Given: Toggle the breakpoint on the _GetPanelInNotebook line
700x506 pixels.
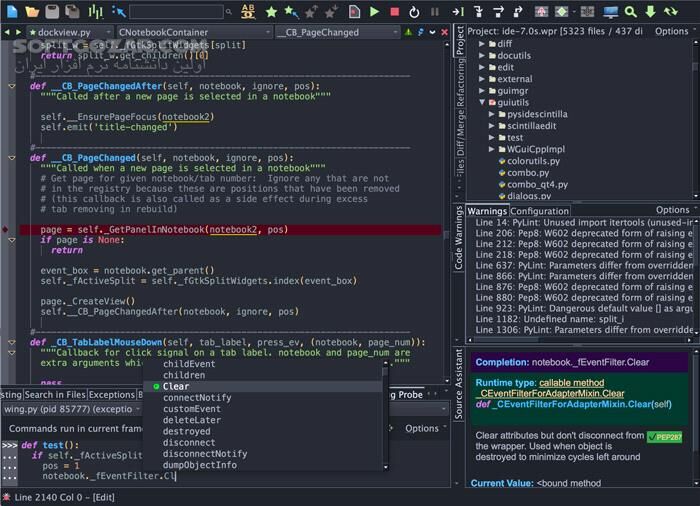Looking at the screenshot, I should coord(6,230).
